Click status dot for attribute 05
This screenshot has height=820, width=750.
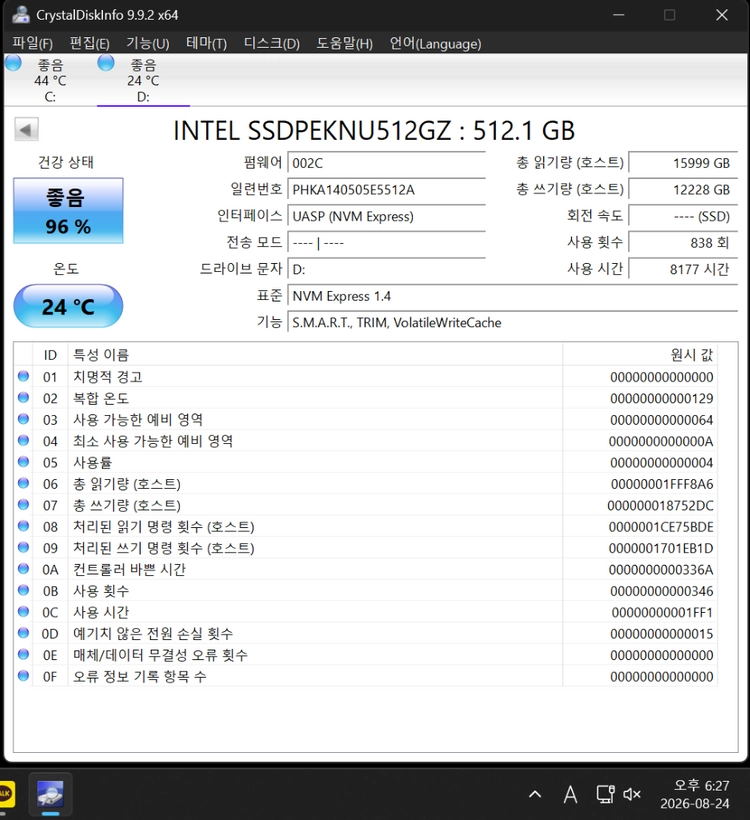click(x=23, y=462)
